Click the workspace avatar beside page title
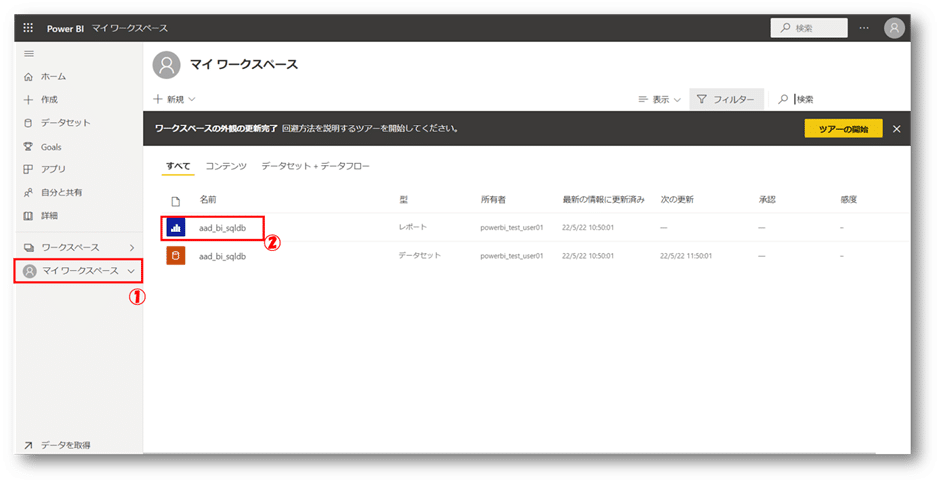 (166, 65)
